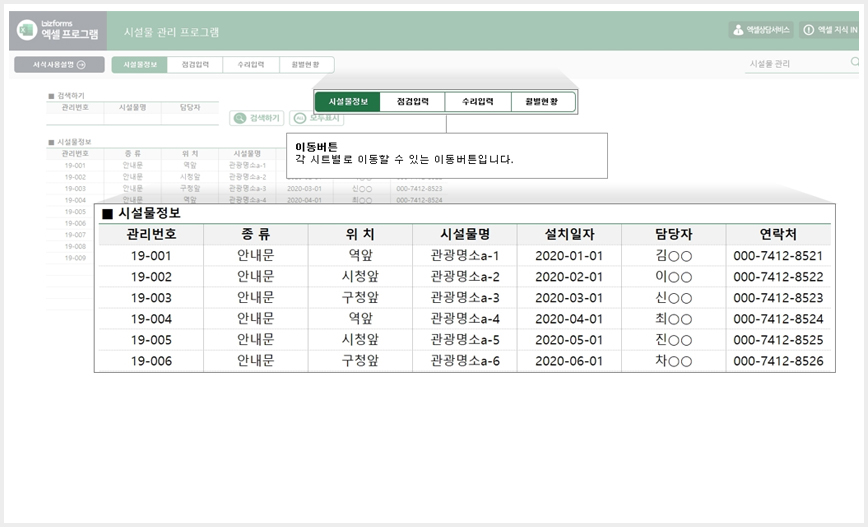Open the 엑셀 지식 IN header button

(830, 30)
